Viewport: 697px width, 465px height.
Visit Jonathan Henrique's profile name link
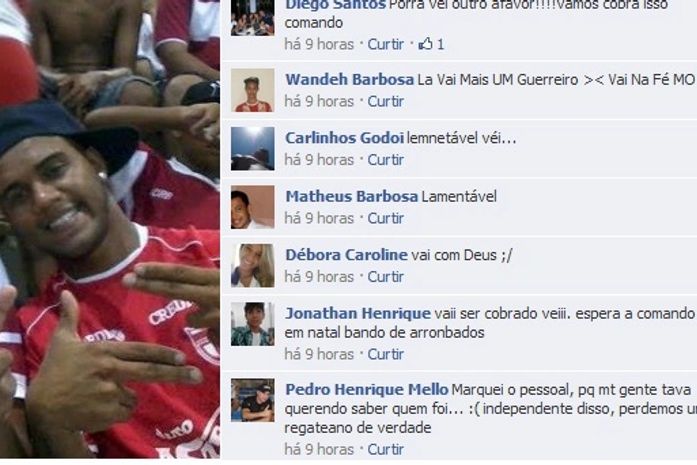pyautogui.click(x=358, y=313)
